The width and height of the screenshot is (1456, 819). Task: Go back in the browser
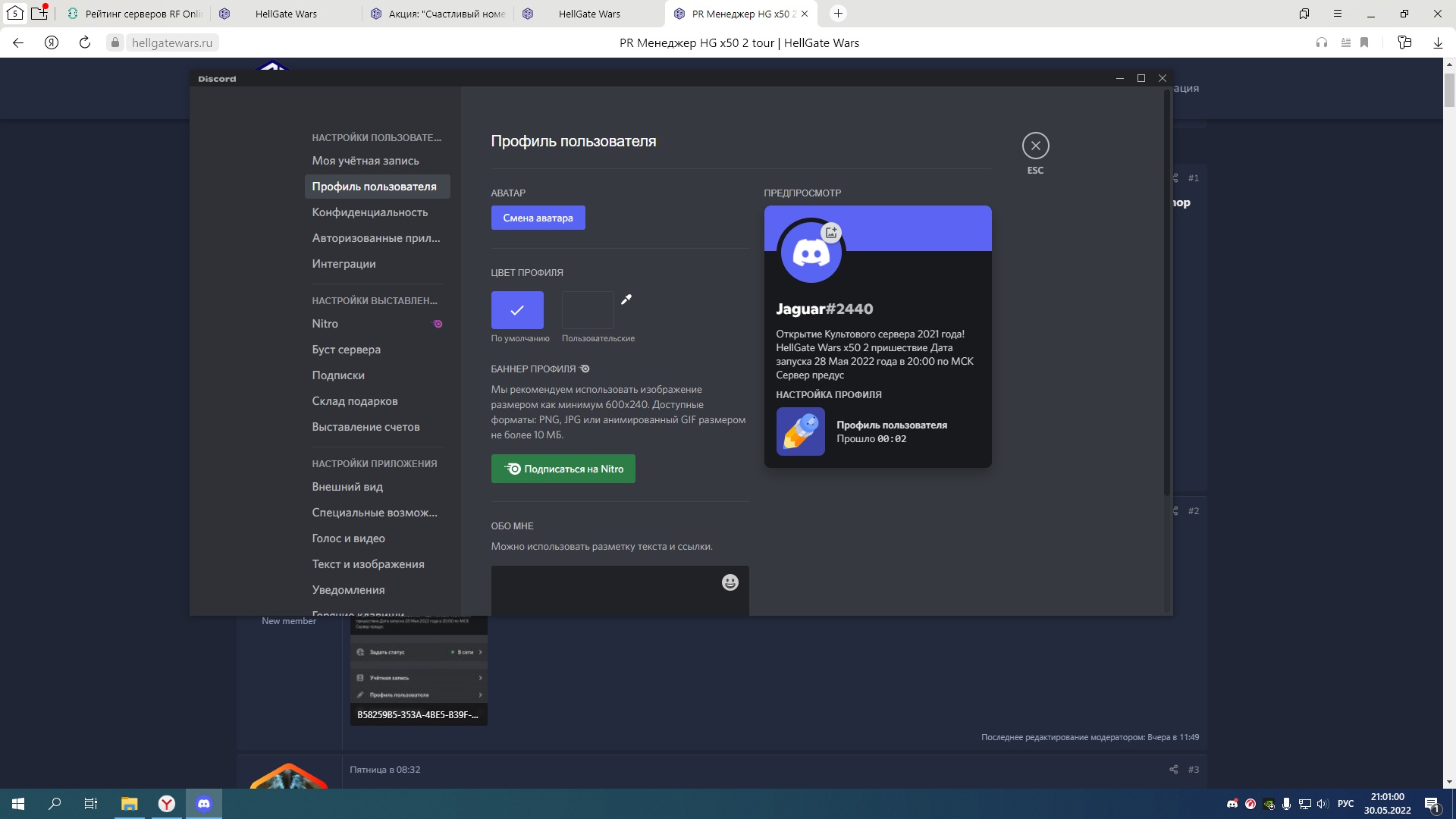18,43
